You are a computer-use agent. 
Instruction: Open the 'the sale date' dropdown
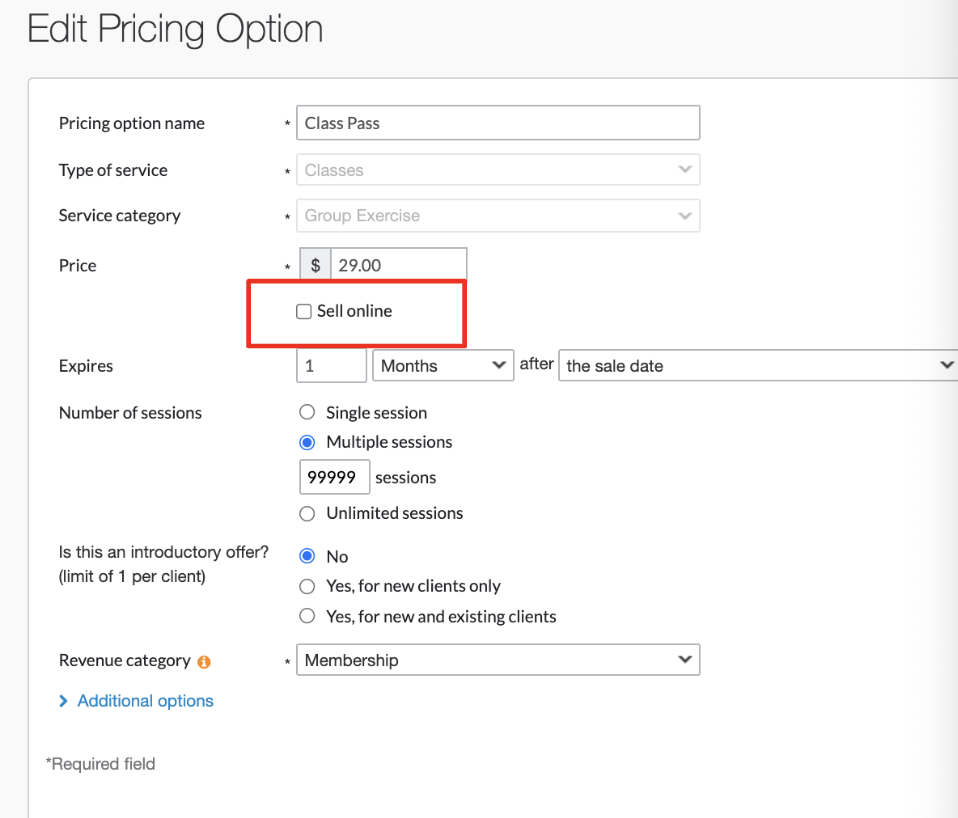click(x=758, y=366)
